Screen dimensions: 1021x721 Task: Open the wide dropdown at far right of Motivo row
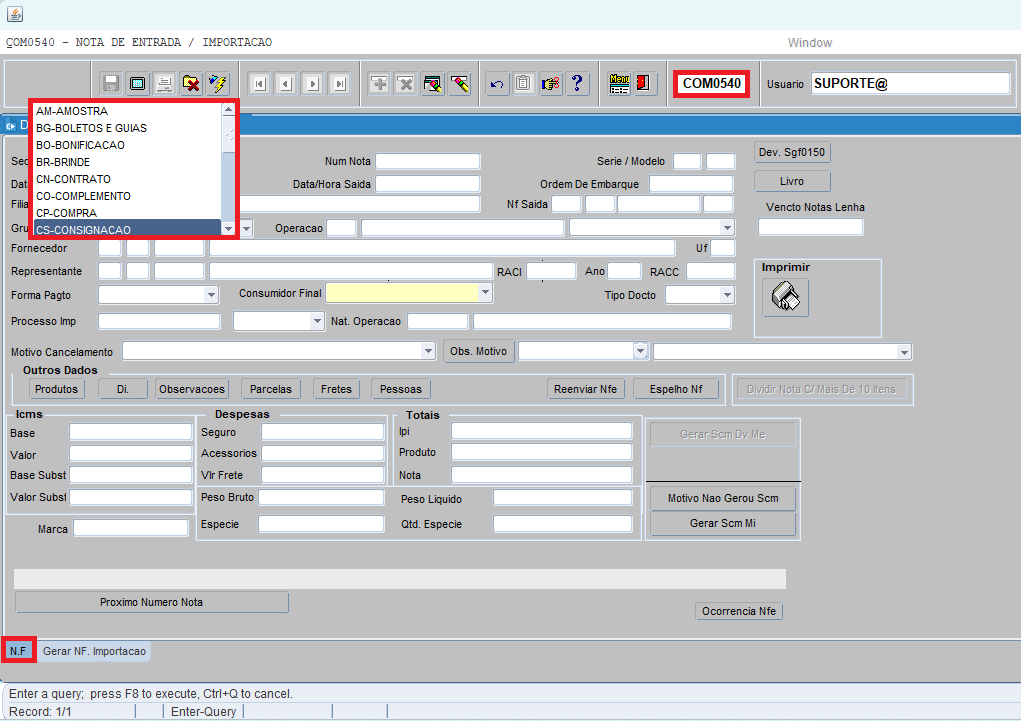(904, 352)
